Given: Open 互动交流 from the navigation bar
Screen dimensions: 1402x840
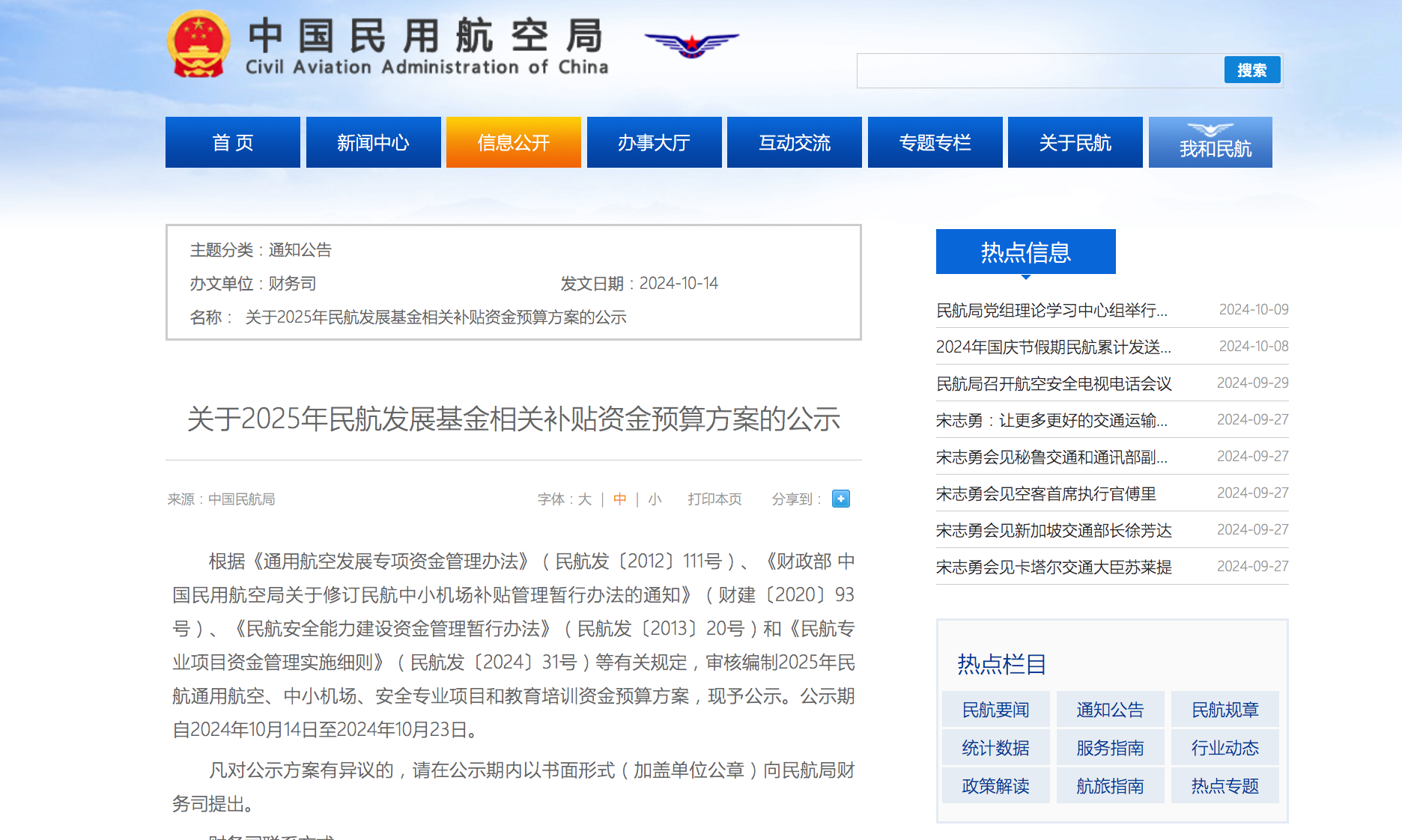Looking at the screenshot, I should (794, 141).
